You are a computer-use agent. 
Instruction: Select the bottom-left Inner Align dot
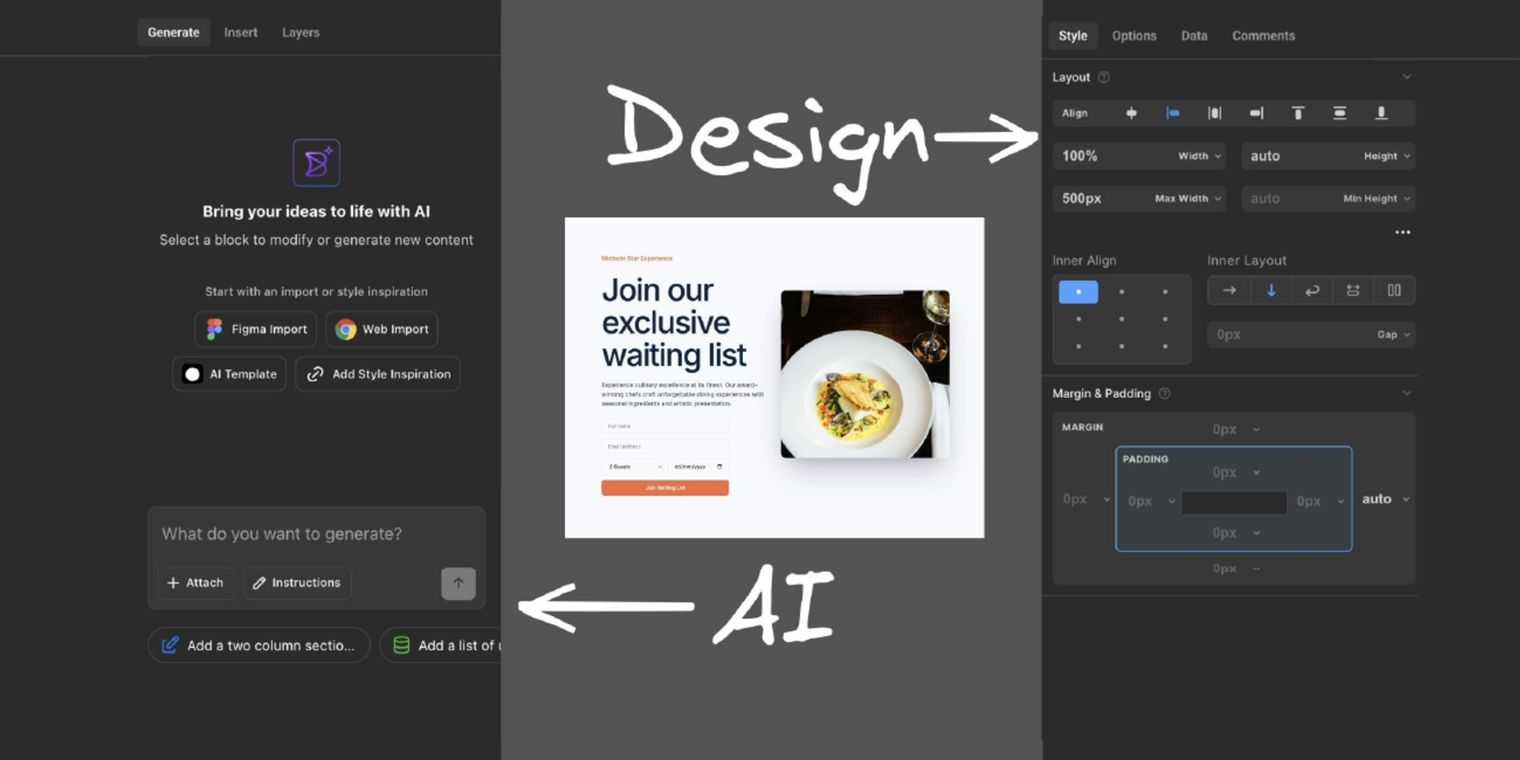[1078, 346]
